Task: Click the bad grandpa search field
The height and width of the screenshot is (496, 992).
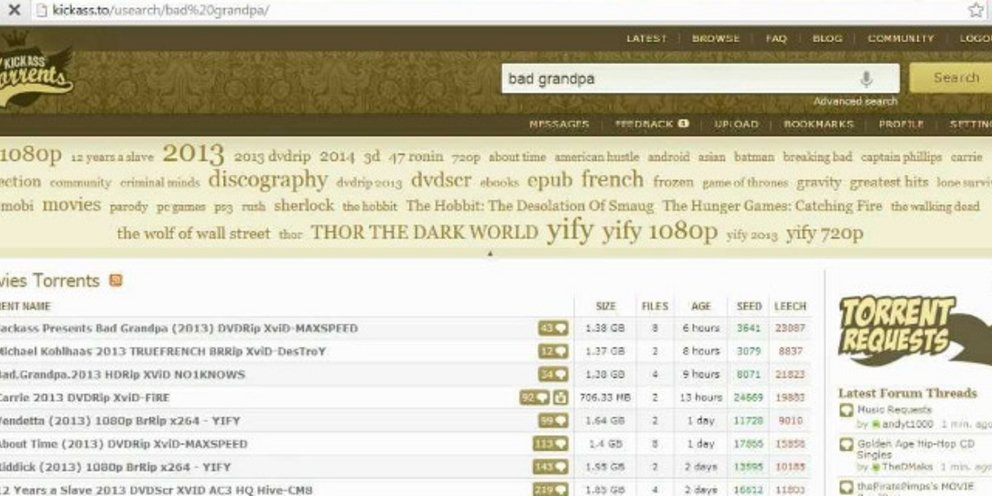Action: point(700,78)
